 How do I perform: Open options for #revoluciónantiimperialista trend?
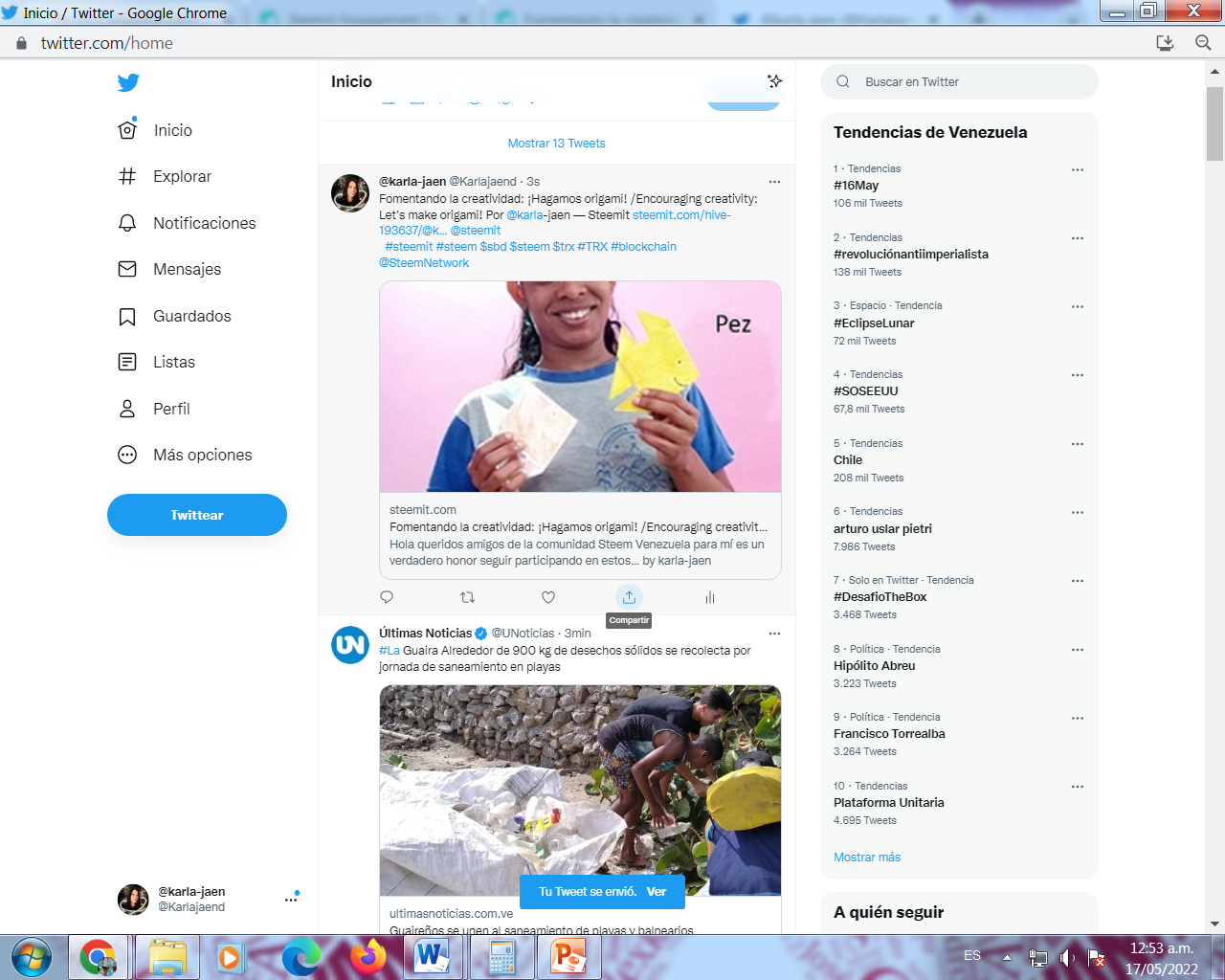tap(1077, 238)
